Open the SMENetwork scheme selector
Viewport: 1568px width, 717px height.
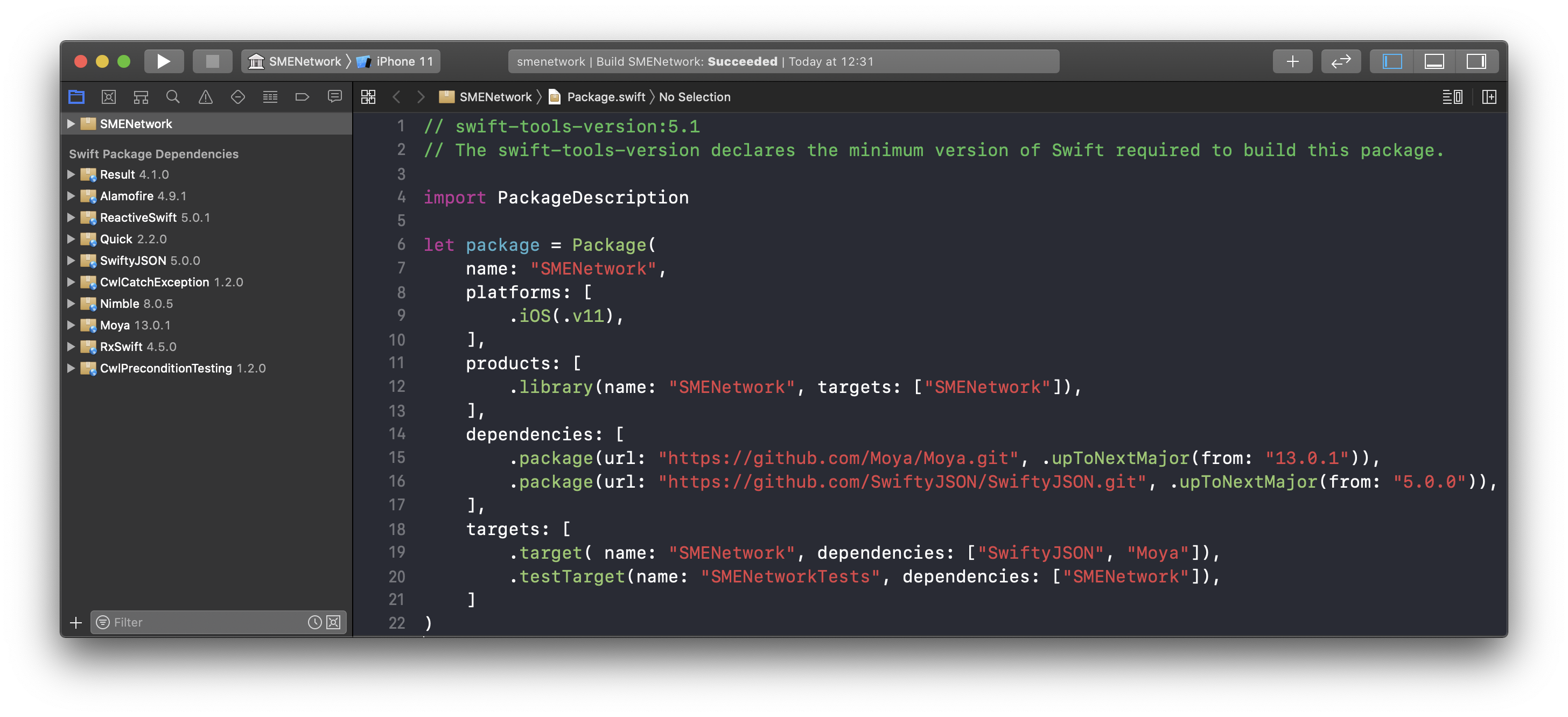[x=297, y=61]
